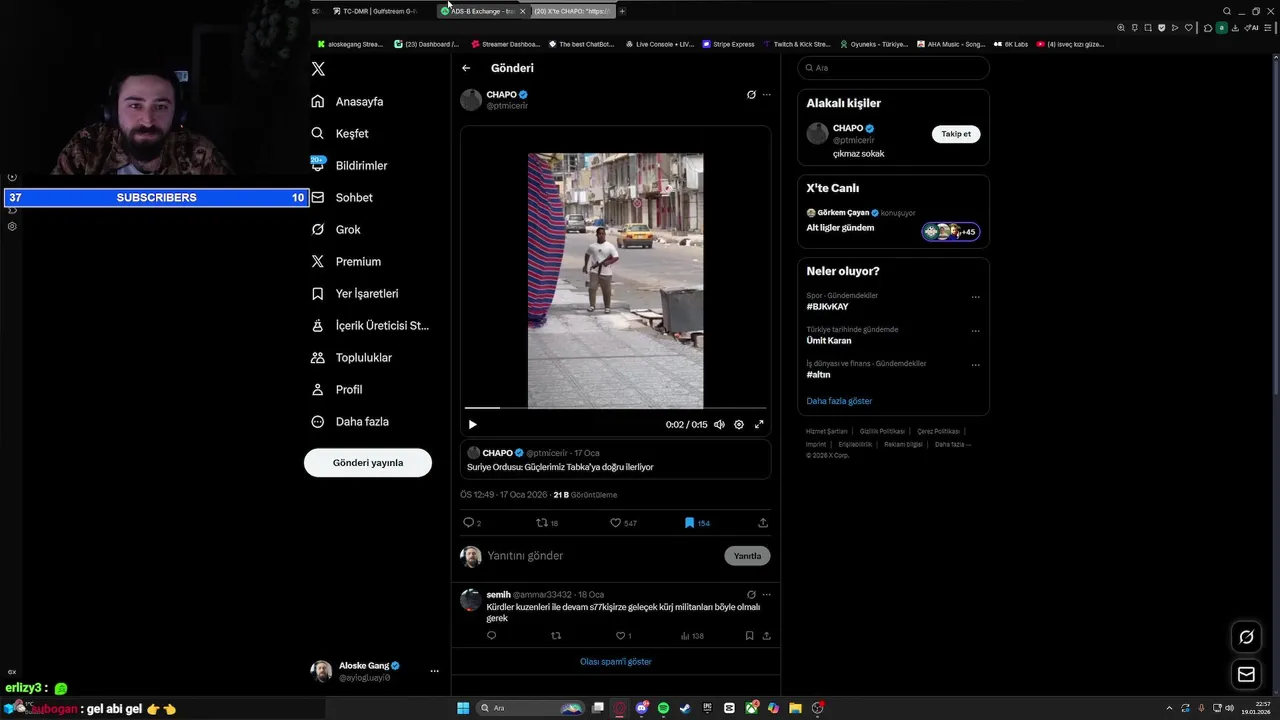The image size is (1280, 720).
Task: Open the Windows Start menu
Action: [x=463, y=708]
